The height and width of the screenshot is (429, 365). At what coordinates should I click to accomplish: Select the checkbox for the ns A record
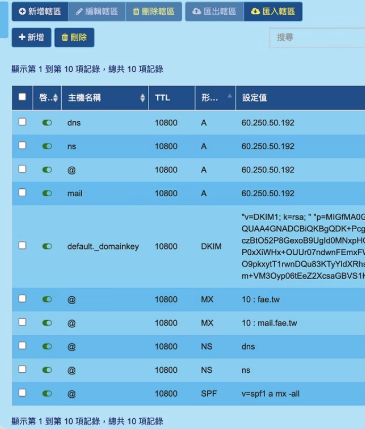pos(22,146)
